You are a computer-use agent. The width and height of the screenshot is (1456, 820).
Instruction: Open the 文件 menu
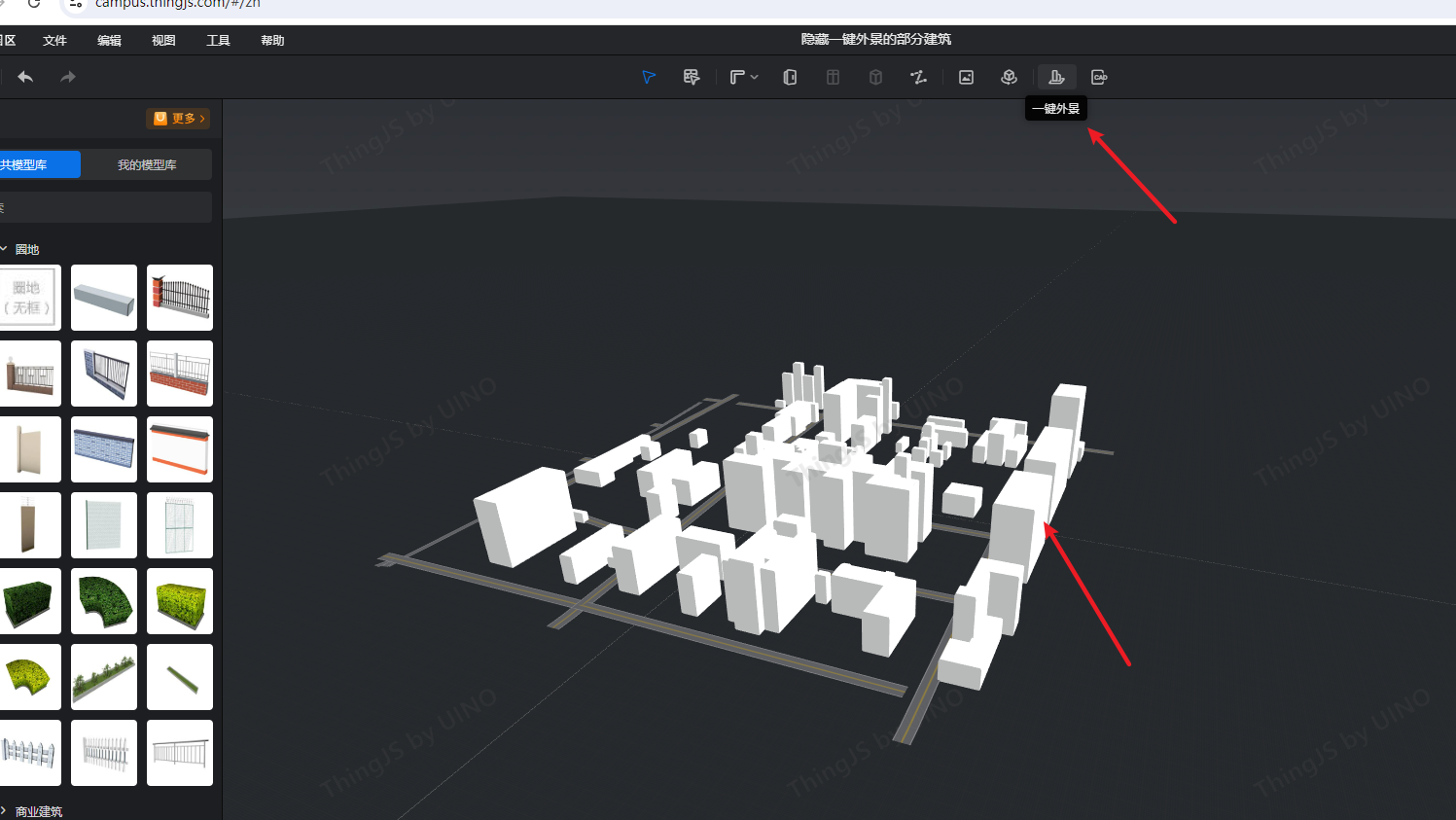pos(54,40)
